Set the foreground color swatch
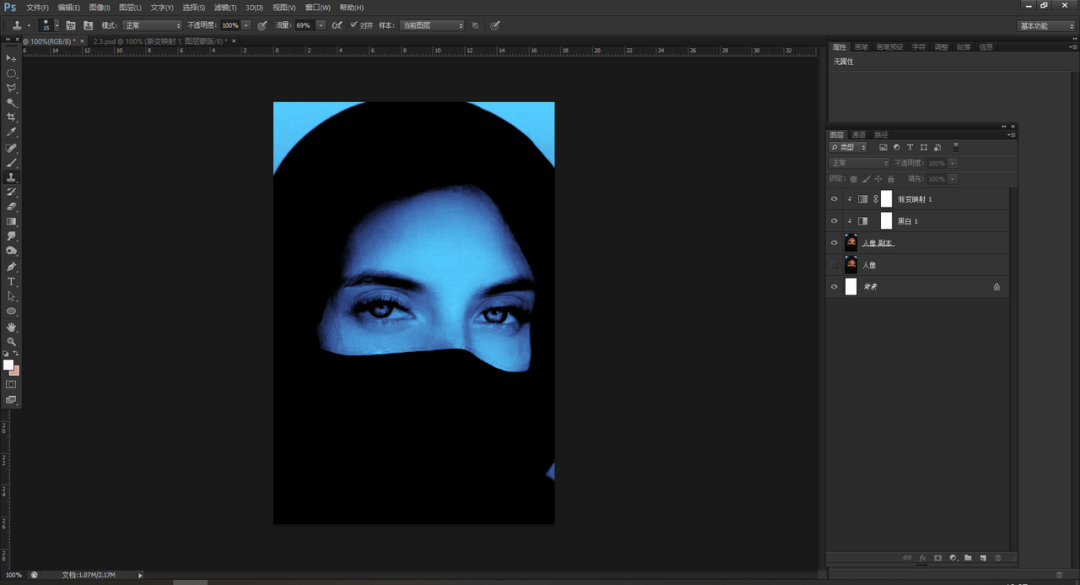Image resolution: width=1080 pixels, height=585 pixels. (8, 365)
